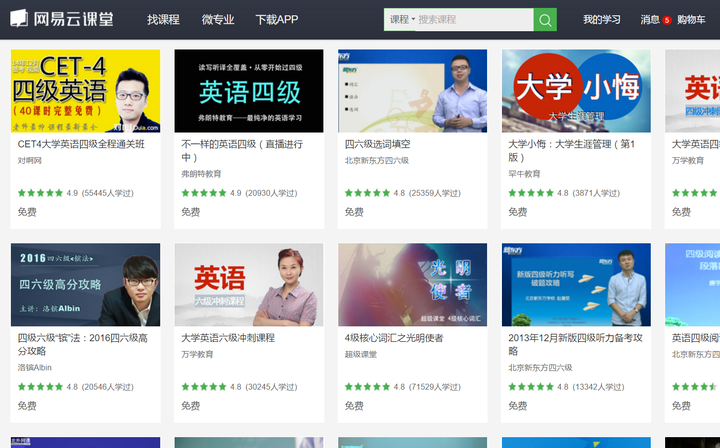The width and height of the screenshot is (720, 448).
Task: Click the 网易云课堂 logo icon
Action: (19, 19)
